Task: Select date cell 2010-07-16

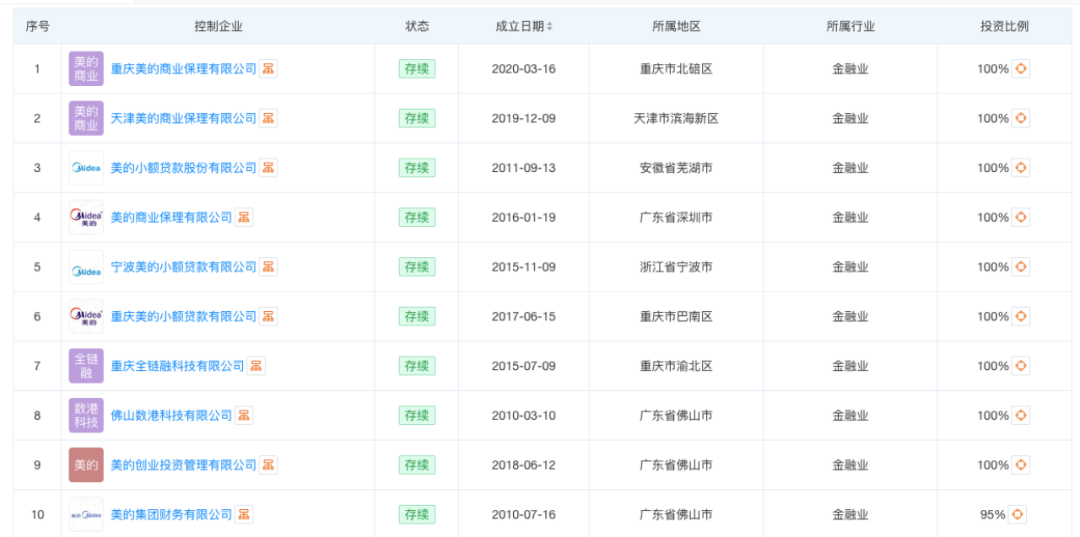Action: 523,514
